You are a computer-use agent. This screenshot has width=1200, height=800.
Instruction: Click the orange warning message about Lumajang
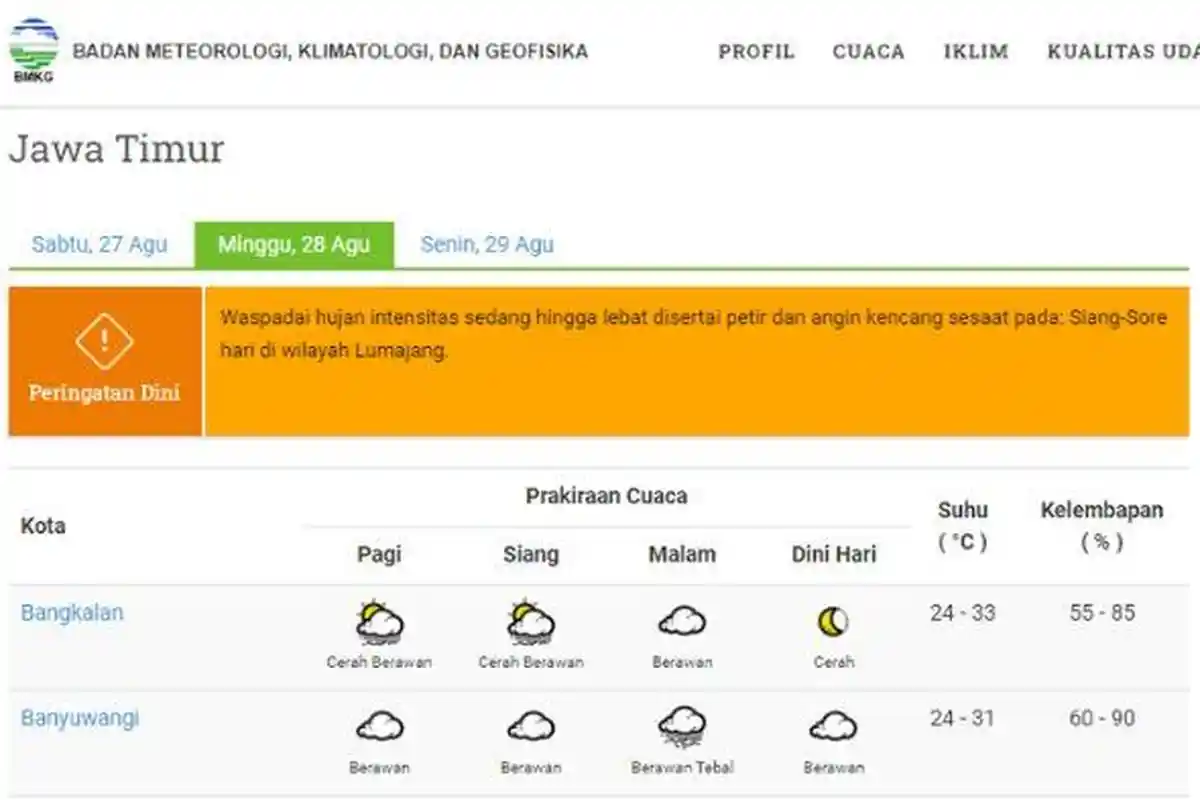click(692, 337)
